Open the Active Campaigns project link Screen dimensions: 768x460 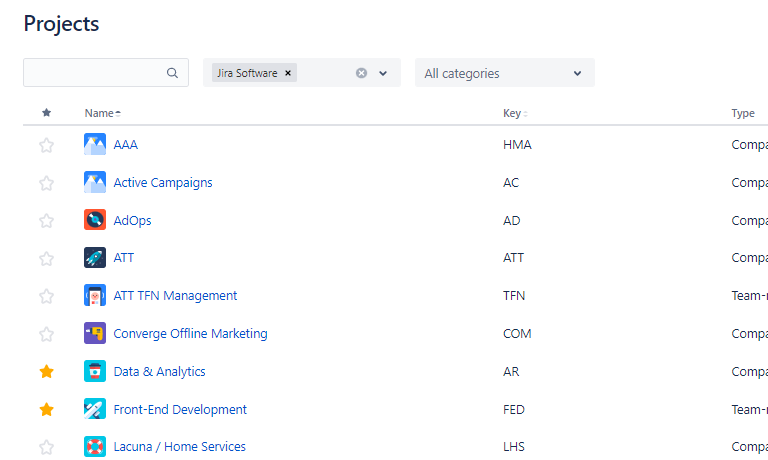click(163, 182)
